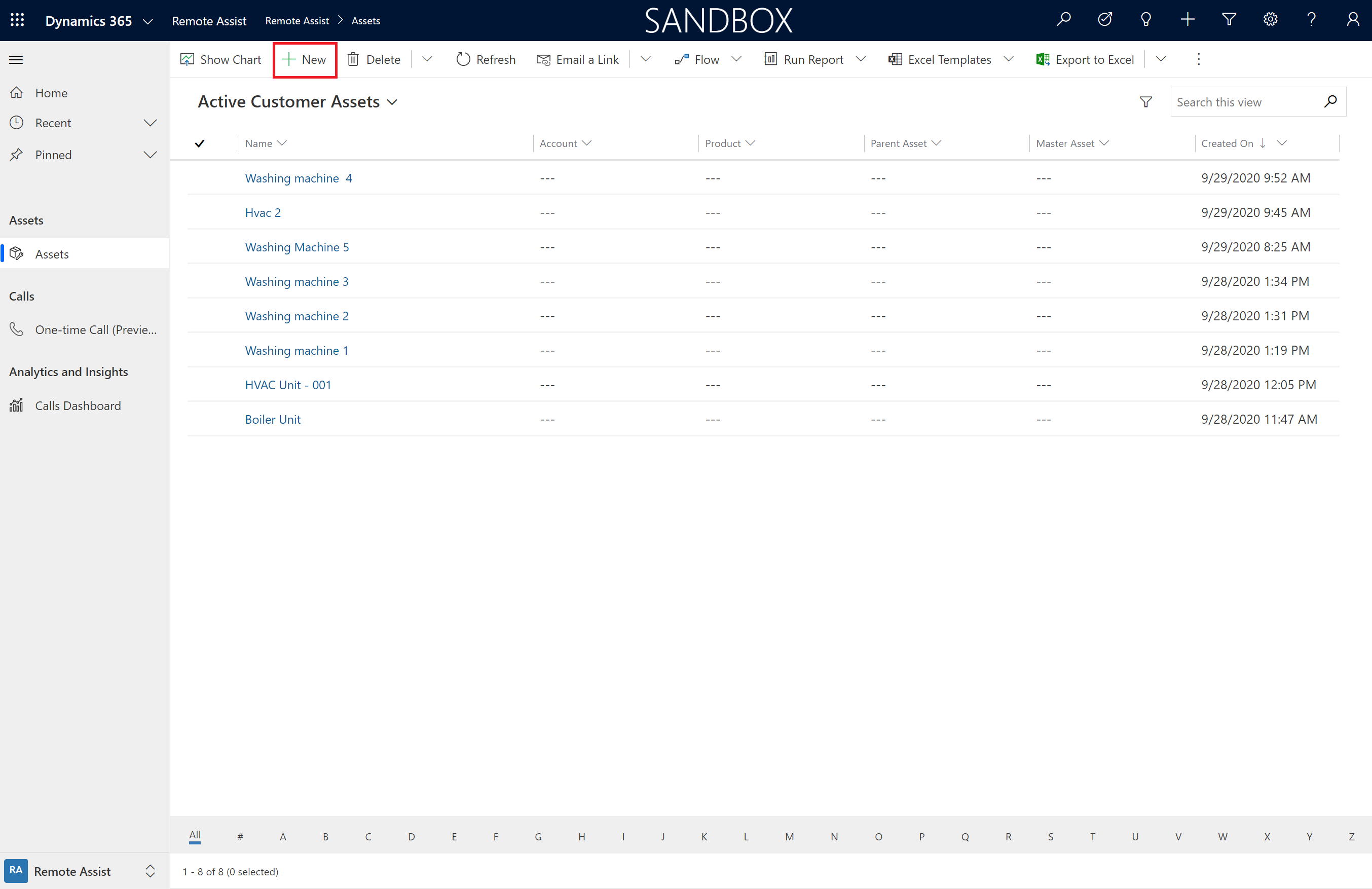Image resolution: width=1372 pixels, height=889 pixels.
Task: Expand the Active Customer Assets dropdown
Action: (x=394, y=102)
